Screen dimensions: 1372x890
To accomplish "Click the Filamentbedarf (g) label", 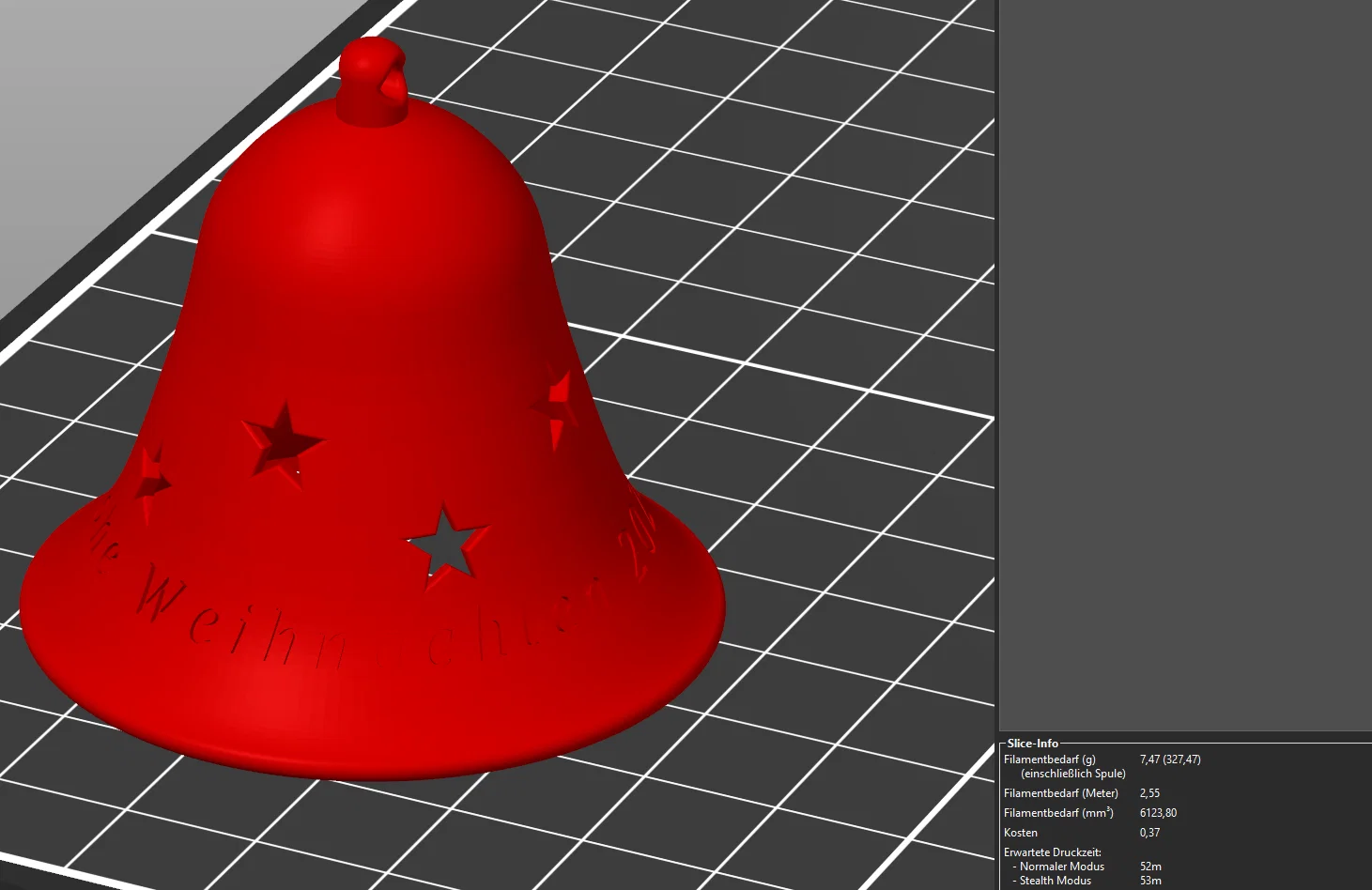I will coord(1050,760).
